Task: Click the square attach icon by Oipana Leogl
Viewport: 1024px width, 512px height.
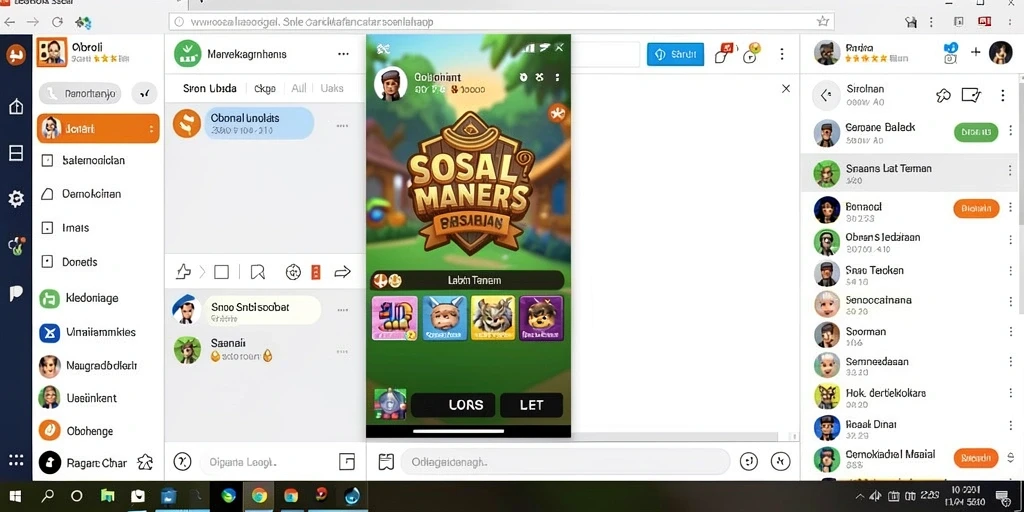Action: [347, 462]
